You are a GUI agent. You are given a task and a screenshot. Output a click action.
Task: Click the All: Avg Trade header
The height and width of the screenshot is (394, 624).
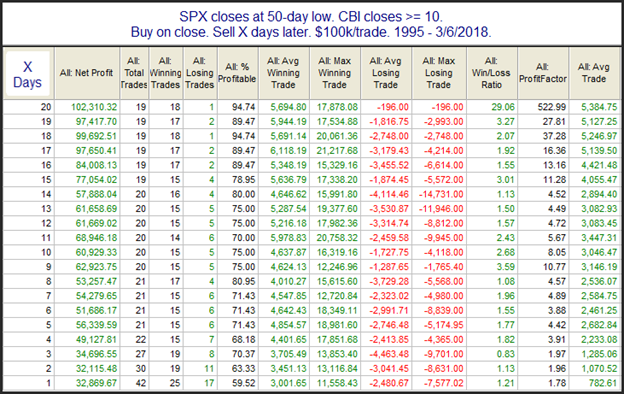pyautogui.click(x=594, y=73)
